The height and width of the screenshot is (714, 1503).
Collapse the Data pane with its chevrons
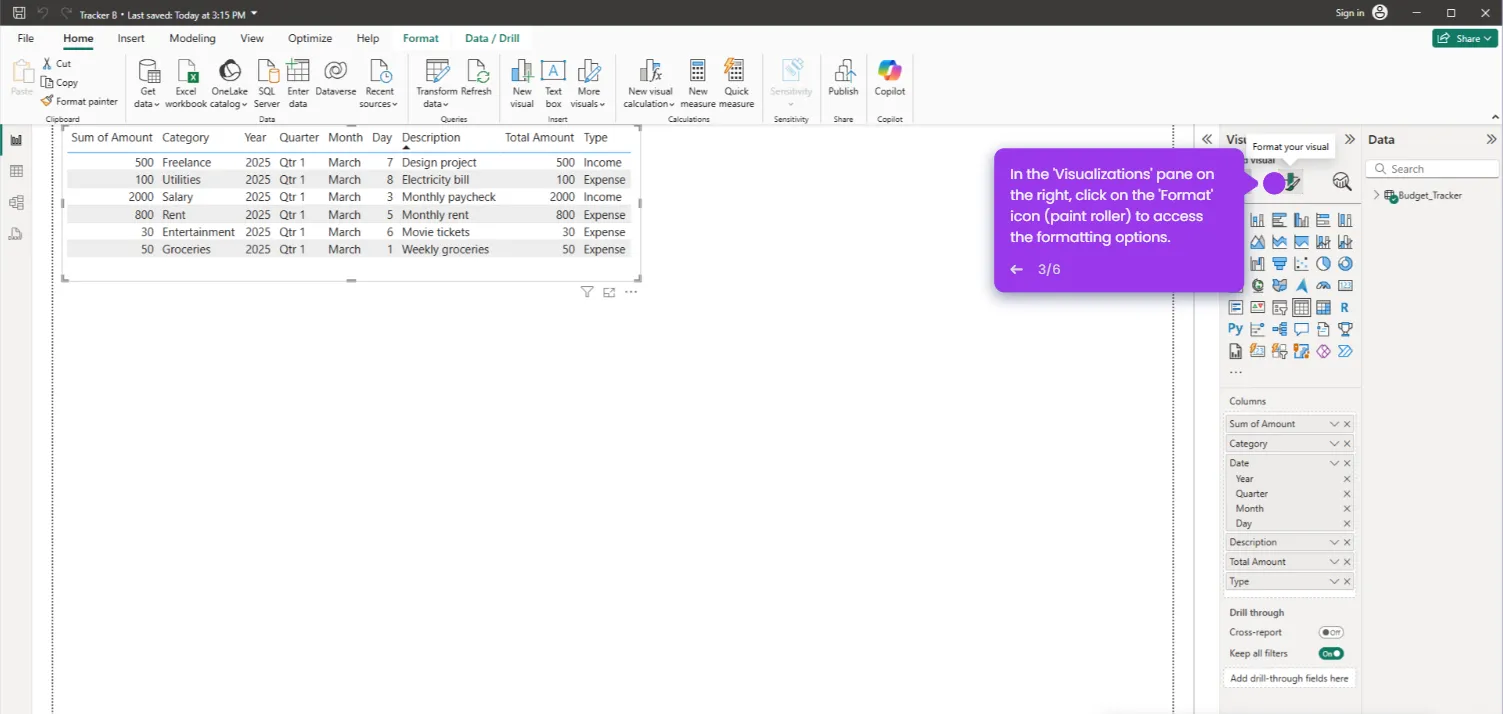click(x=1491, y=140)
